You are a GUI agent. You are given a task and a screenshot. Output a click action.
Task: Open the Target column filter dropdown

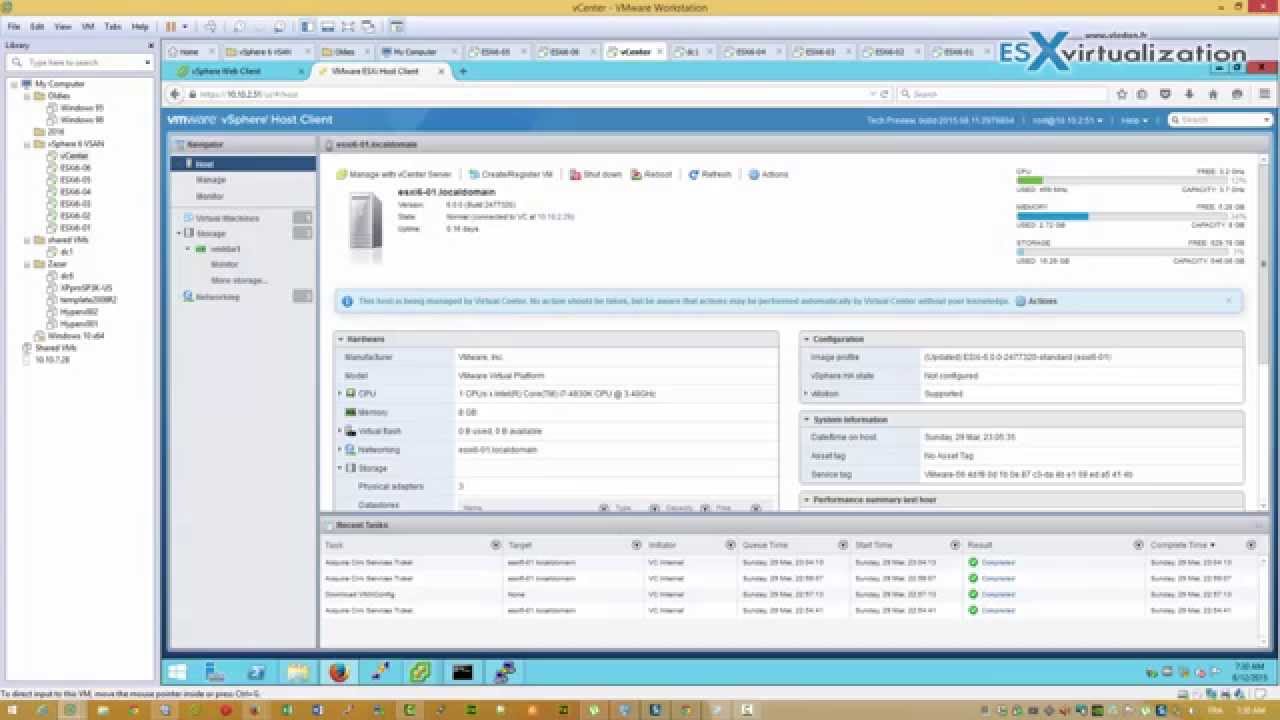click(637, 545)
